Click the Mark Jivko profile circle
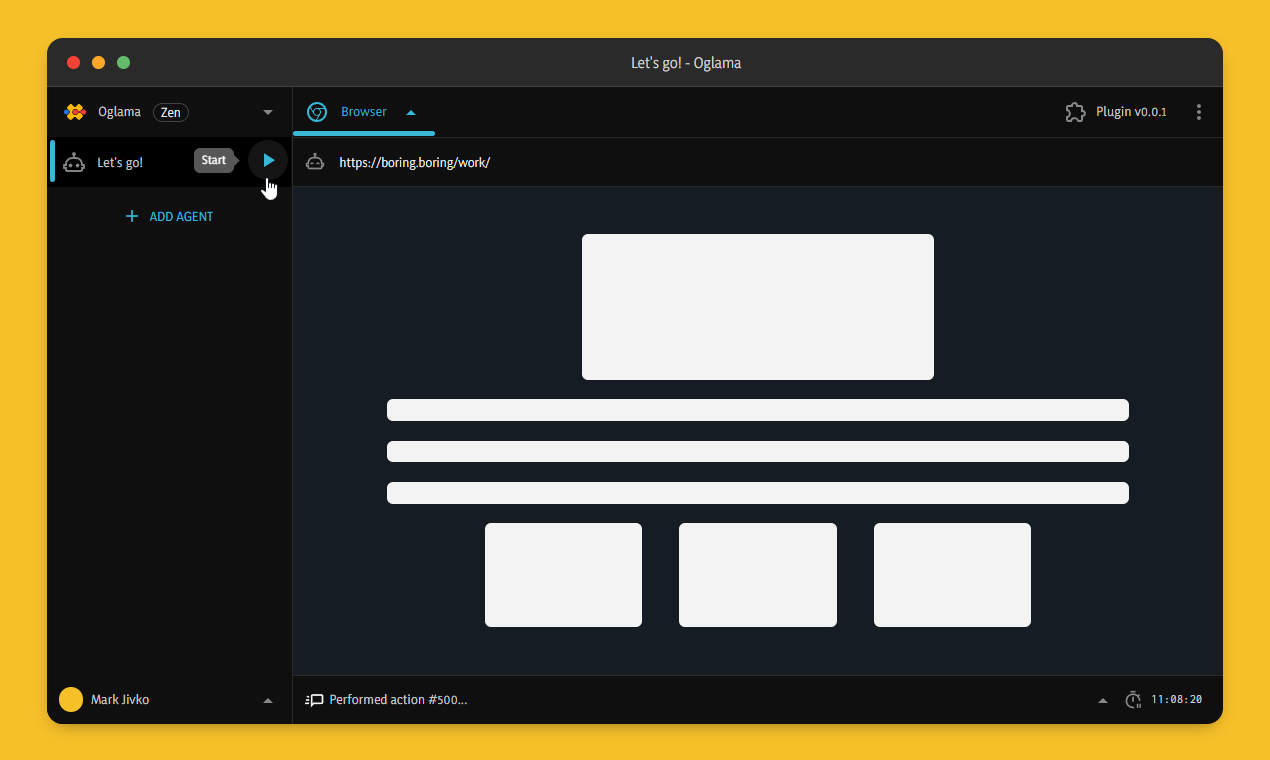Viewport: 1270px width, 760px height. tap(71, 699)
